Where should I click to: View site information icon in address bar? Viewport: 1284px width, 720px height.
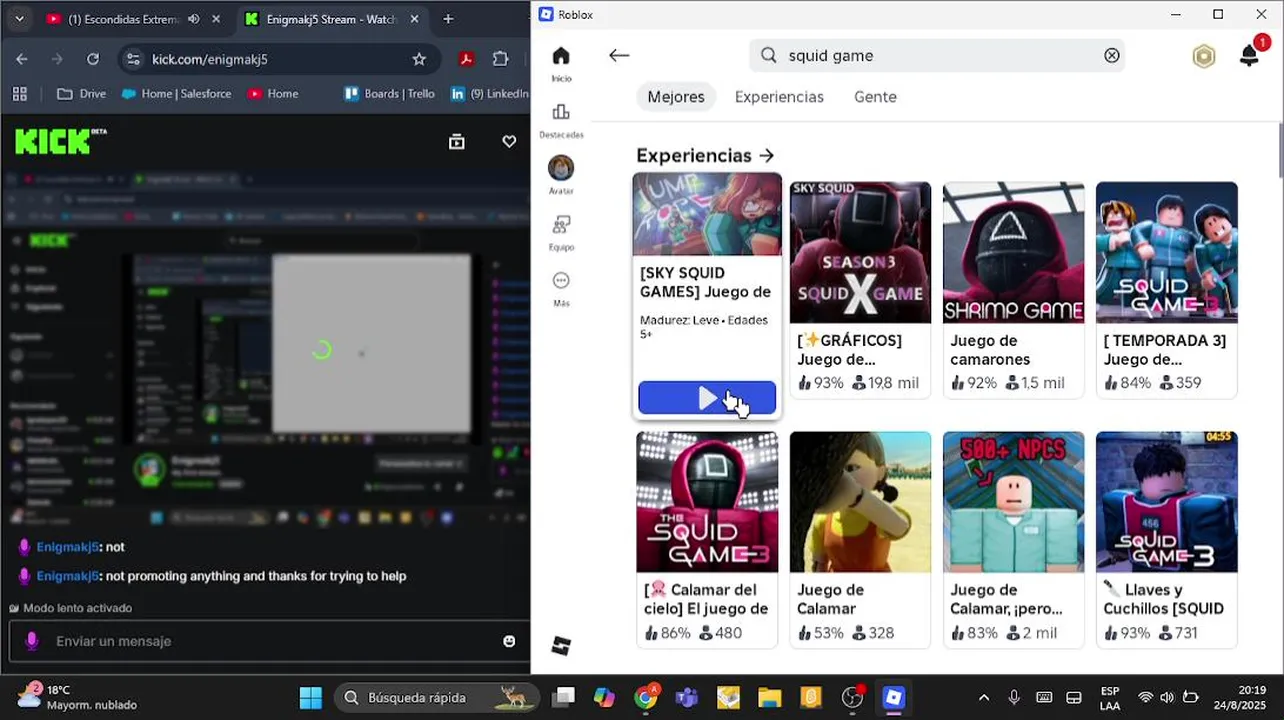(134, 59)
